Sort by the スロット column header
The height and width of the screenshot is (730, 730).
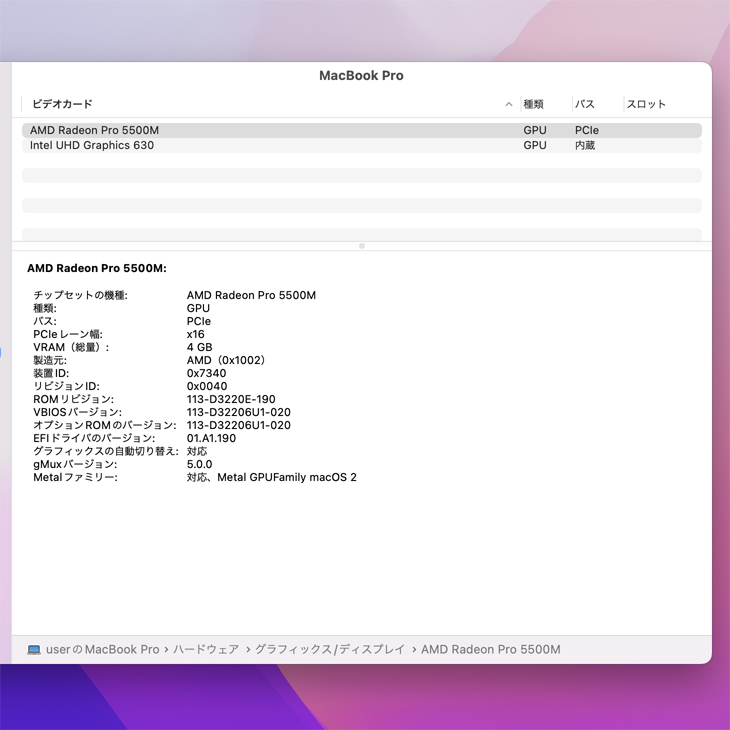click(x=646, y=104)
